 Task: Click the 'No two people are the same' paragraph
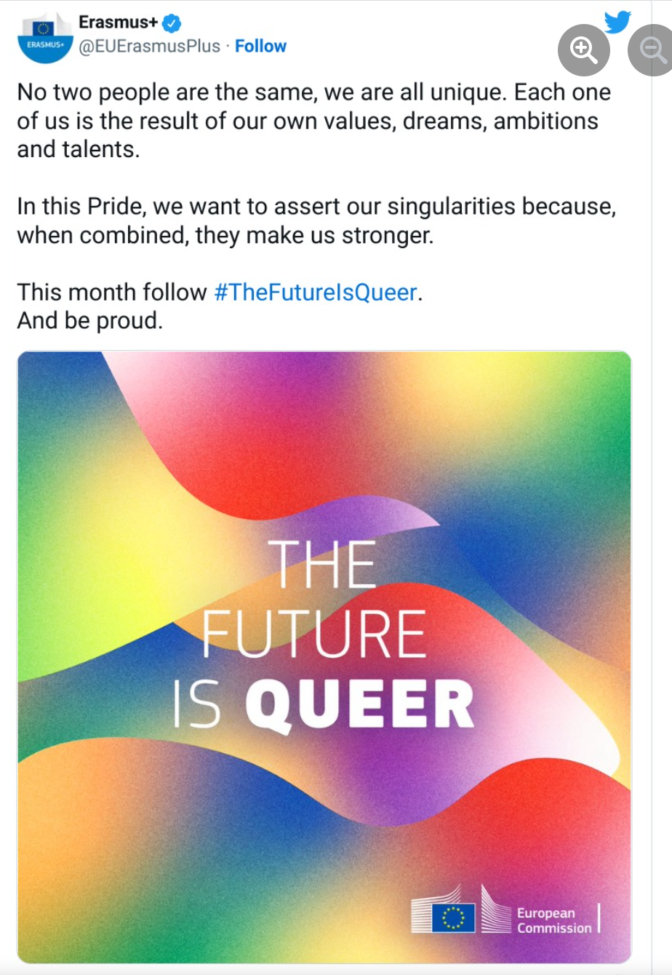(x=314, y=121)
